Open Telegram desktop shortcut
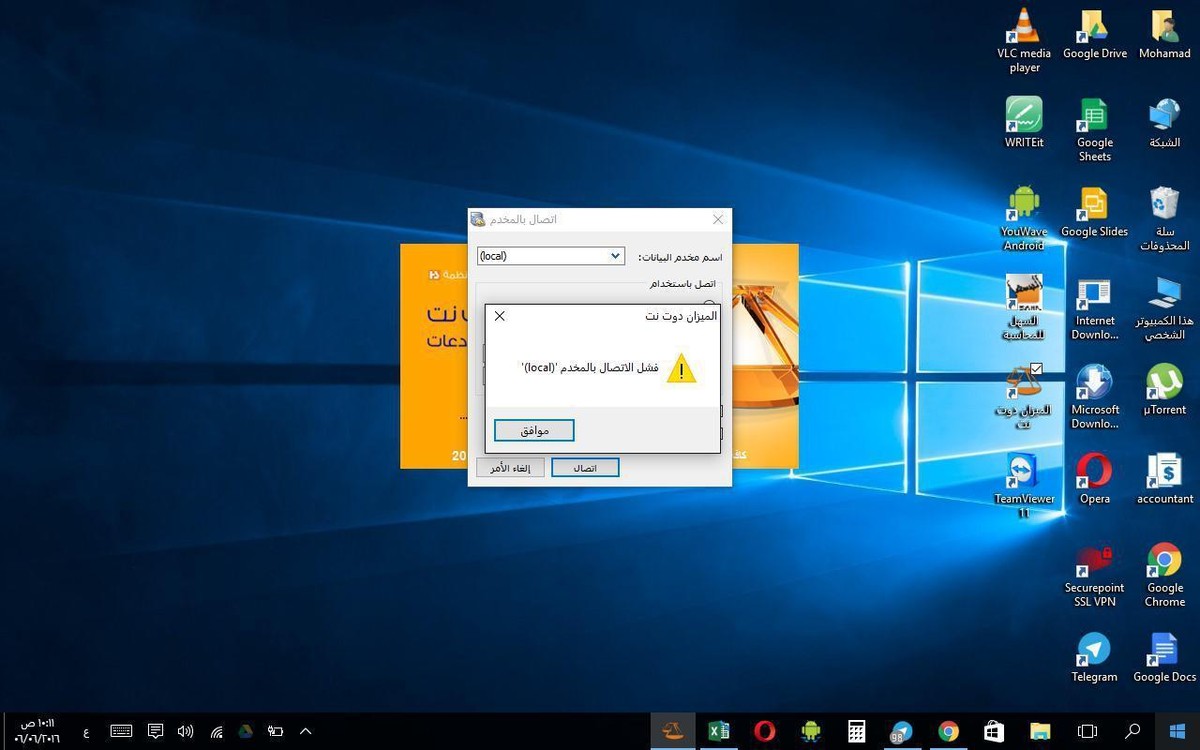1200x750 pixels. (x=1094, y=657)
